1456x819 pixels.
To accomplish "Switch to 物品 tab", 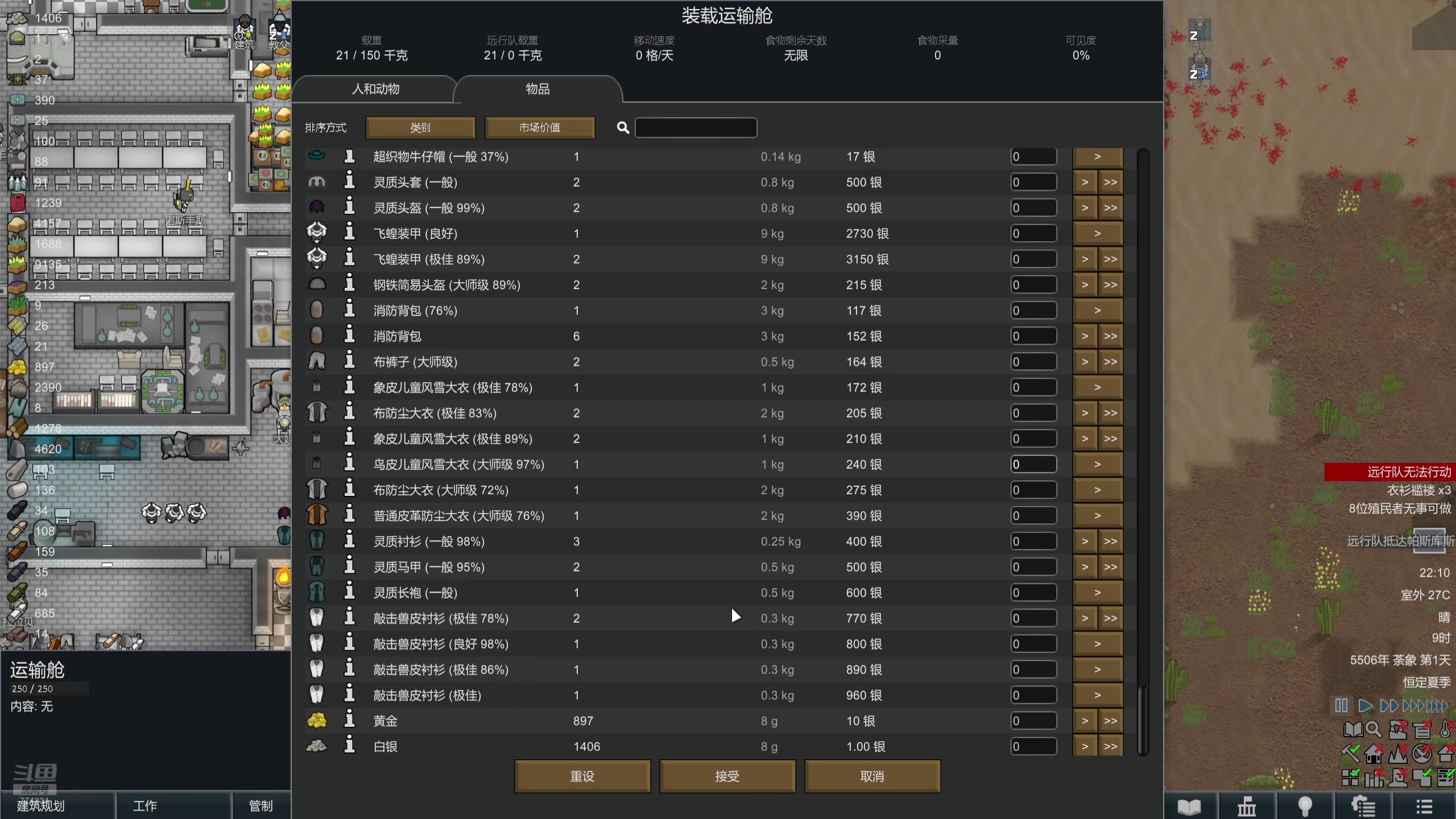I will pos(537,89).
